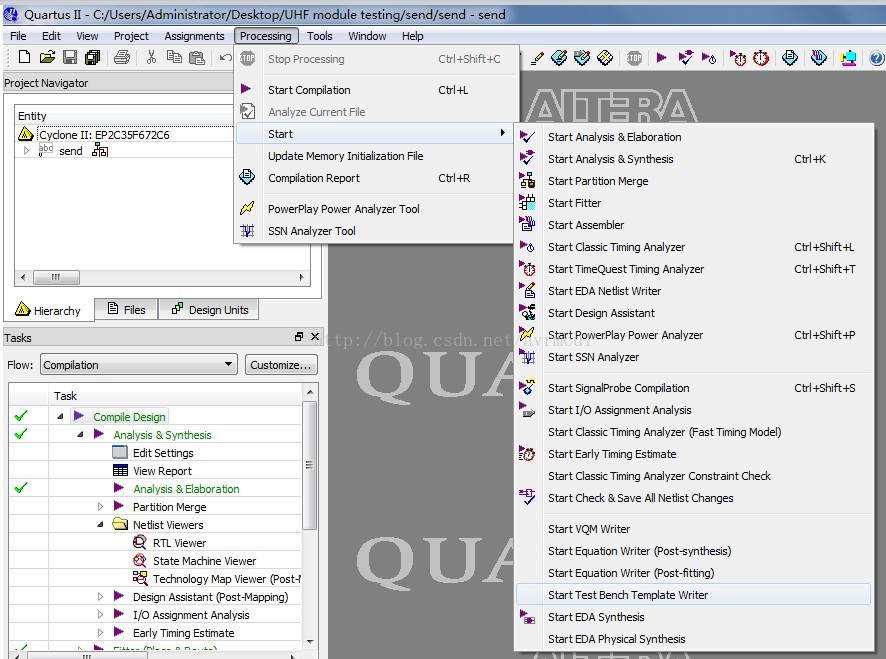Image resolution: width=886 pixels, height=659 pixels.
Task: Choose Start Test Bench Template Writer
Action: pyautogui.click(x=693, y=595)
